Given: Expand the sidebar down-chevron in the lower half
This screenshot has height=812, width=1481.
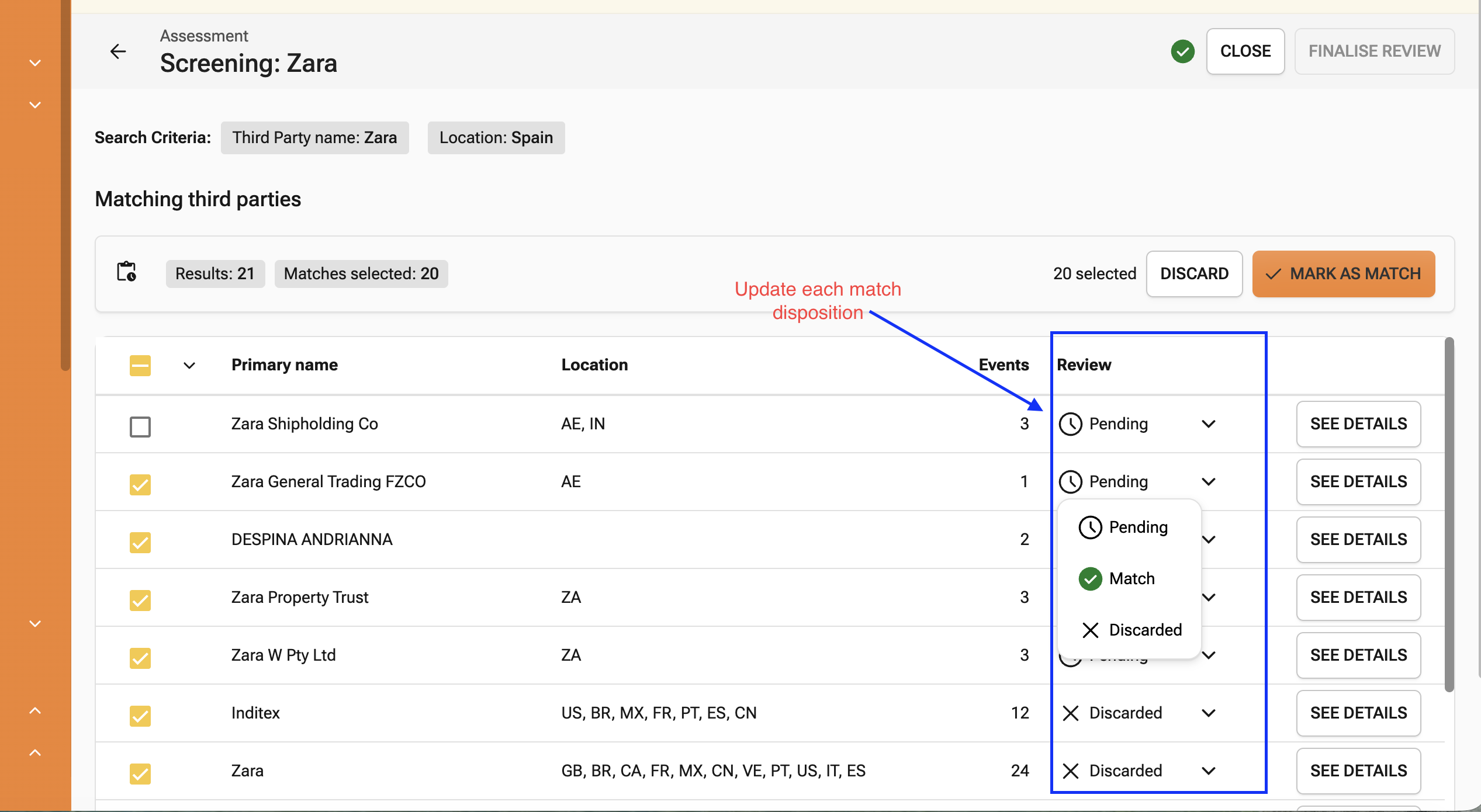Looking at the screenshot, I should (35, 624).
